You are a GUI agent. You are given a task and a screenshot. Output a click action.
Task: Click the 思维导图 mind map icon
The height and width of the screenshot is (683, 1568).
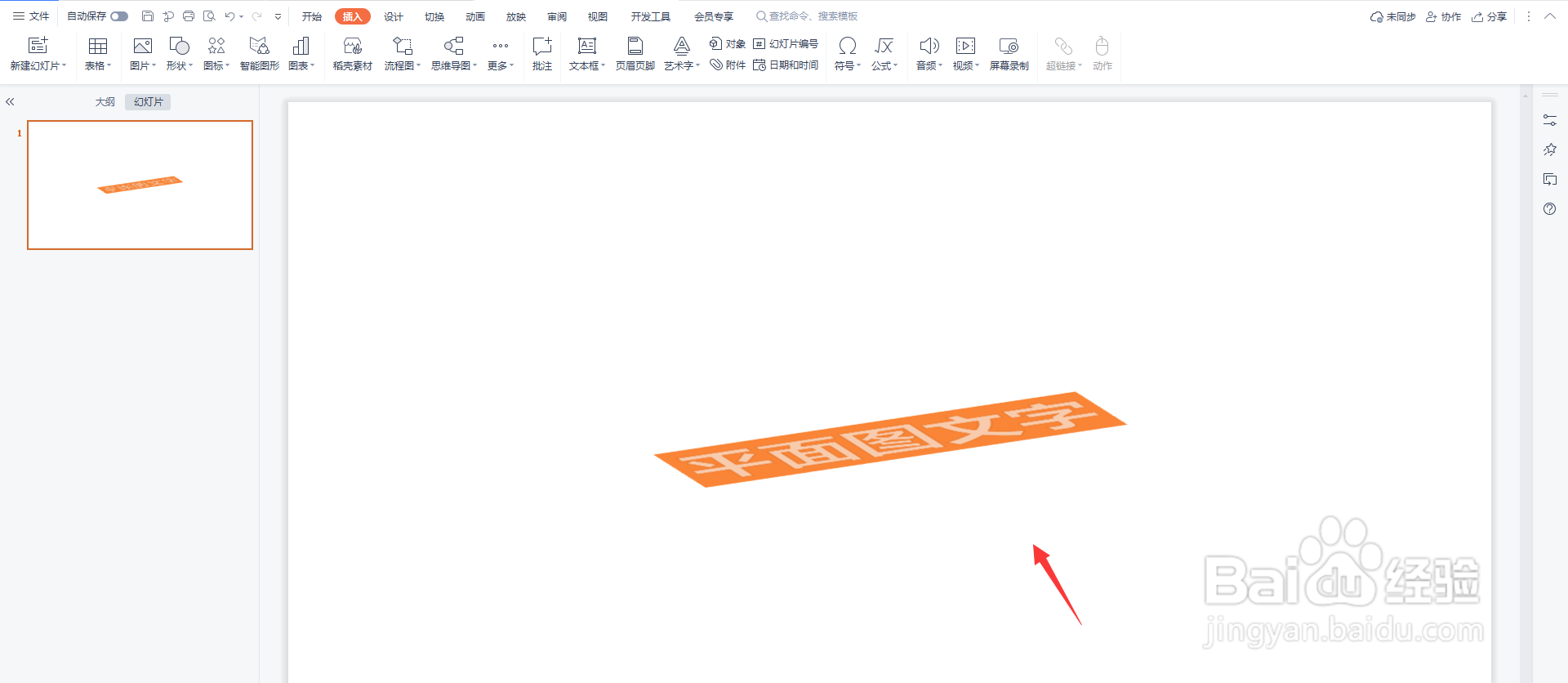pos(453,46)
